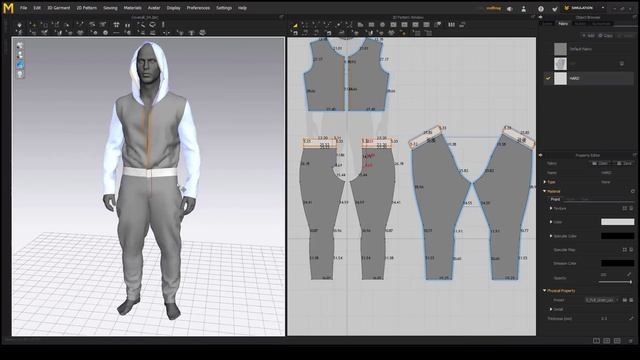Screen dimensions: 640x360
Task: Open the Display menu
Action: tap(173, 8)
